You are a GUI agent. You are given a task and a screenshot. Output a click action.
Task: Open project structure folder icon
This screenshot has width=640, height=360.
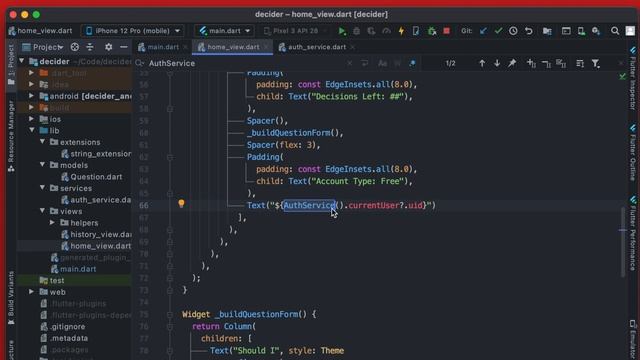tap(547, 31)
